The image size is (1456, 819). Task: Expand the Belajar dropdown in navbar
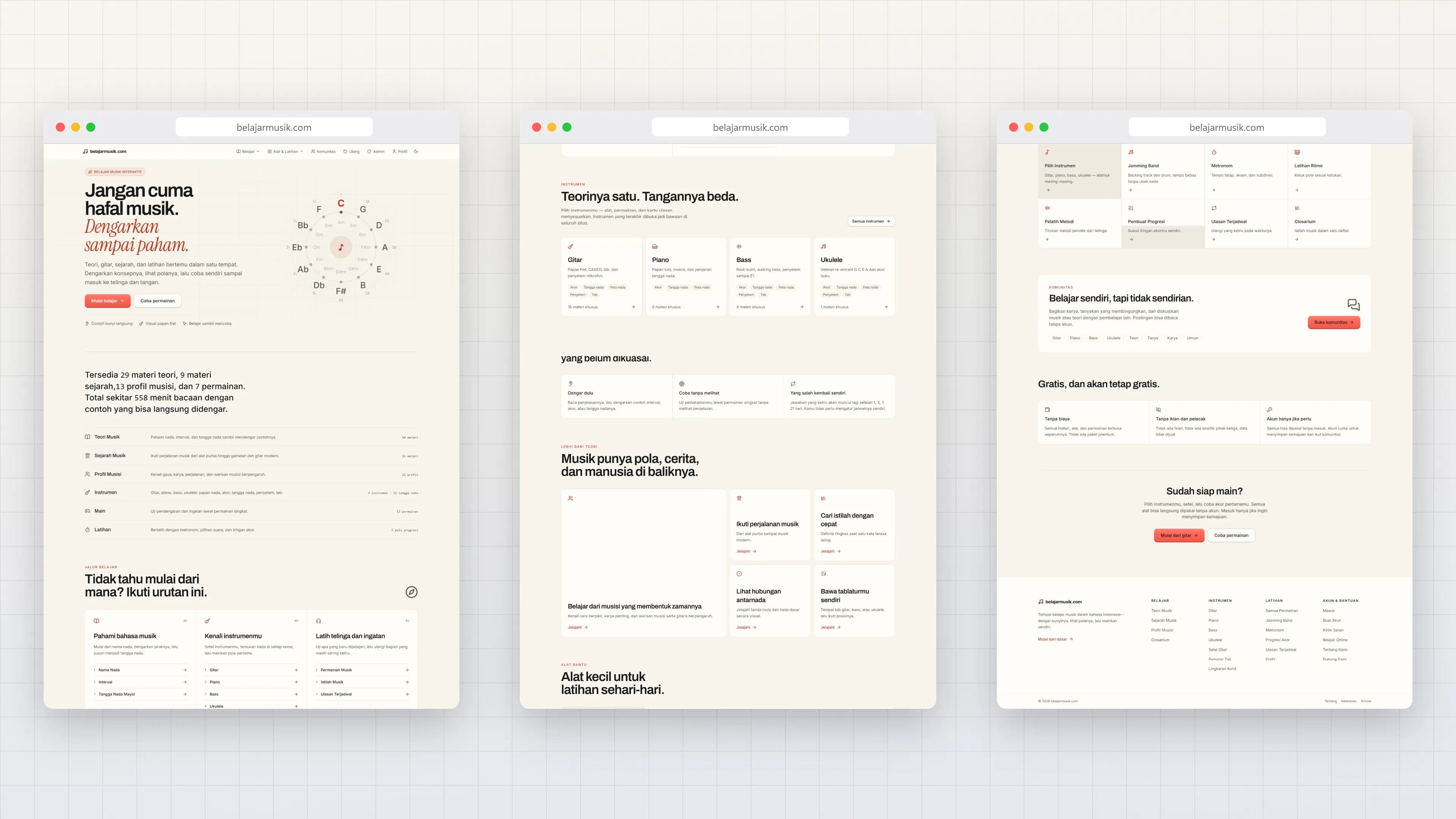pos(248,152)
